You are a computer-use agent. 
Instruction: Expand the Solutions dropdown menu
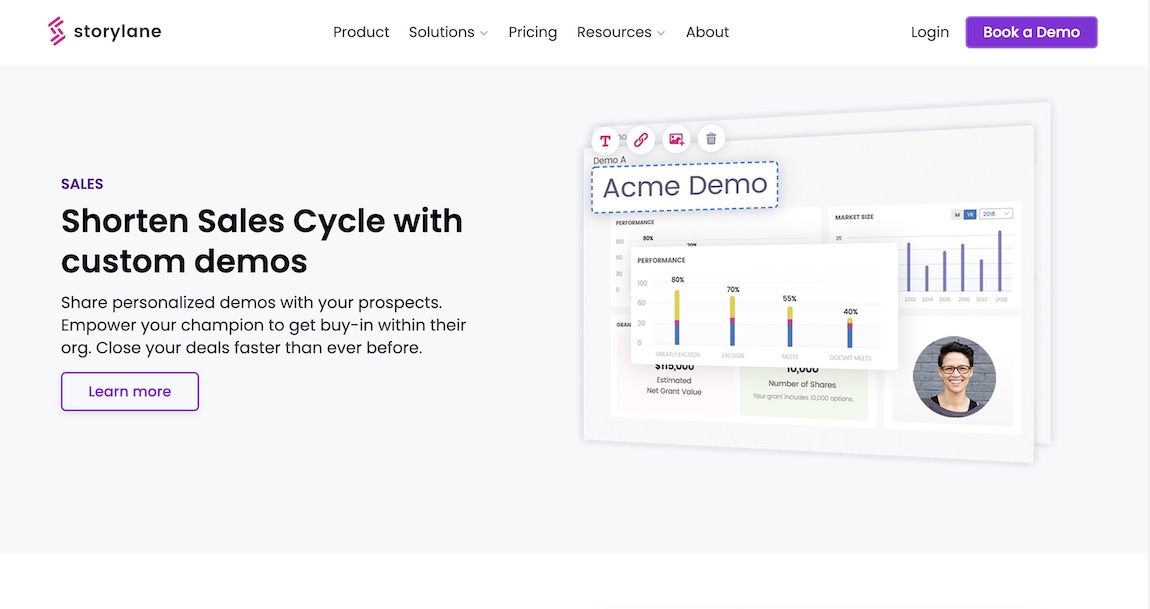448,32
